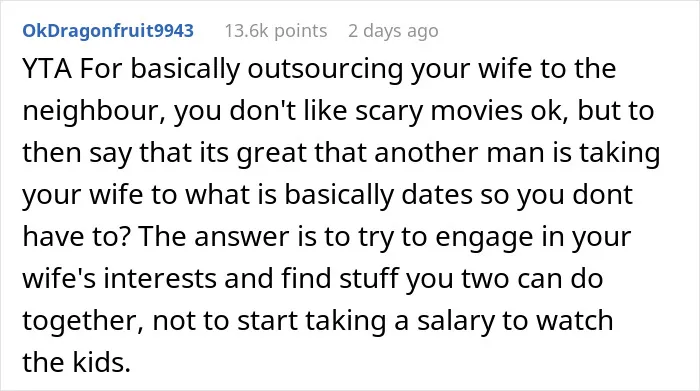700x391 pixels.
Task: Select the word outsourcing in the comment
Action: 325,70
